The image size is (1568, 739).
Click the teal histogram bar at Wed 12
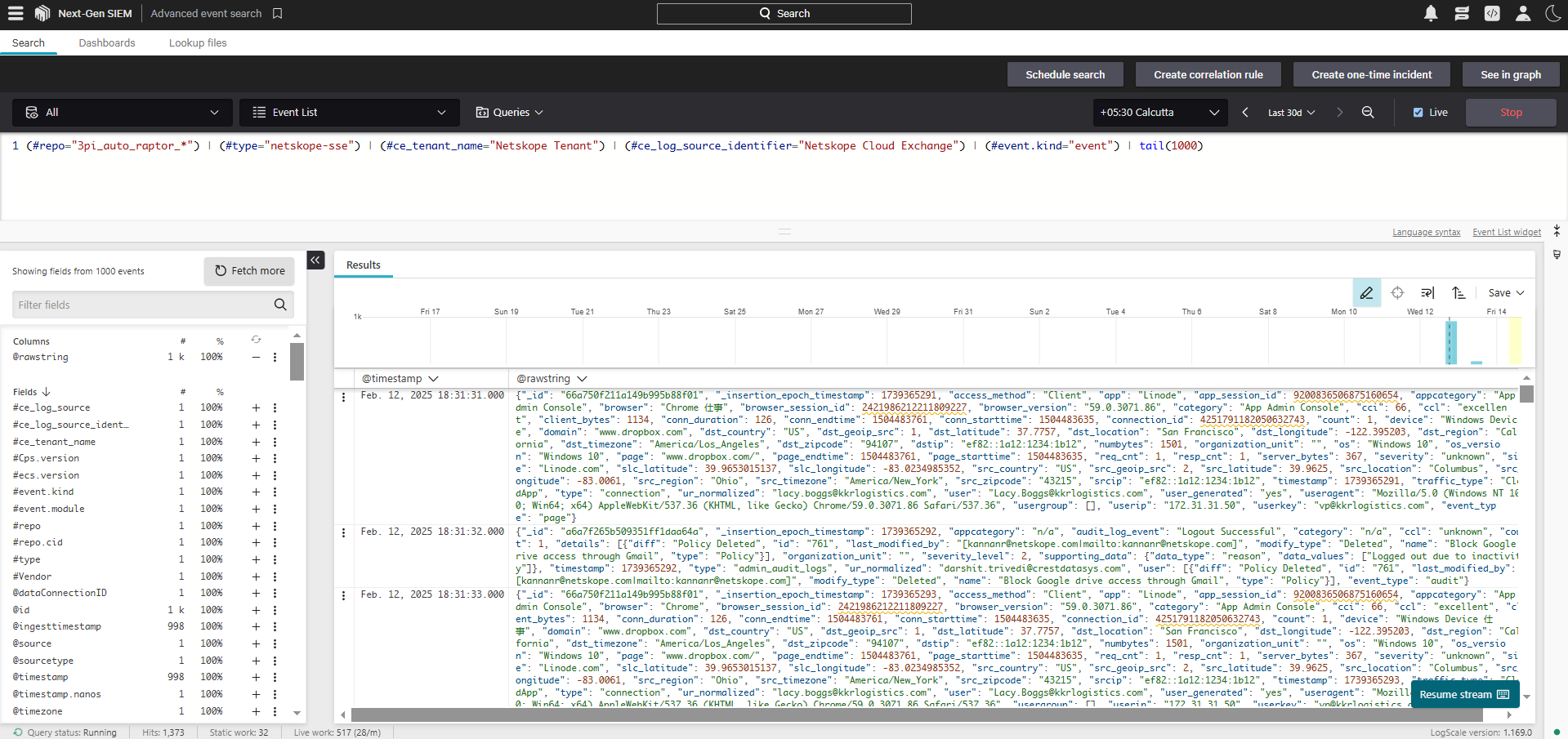(1451, 342)
